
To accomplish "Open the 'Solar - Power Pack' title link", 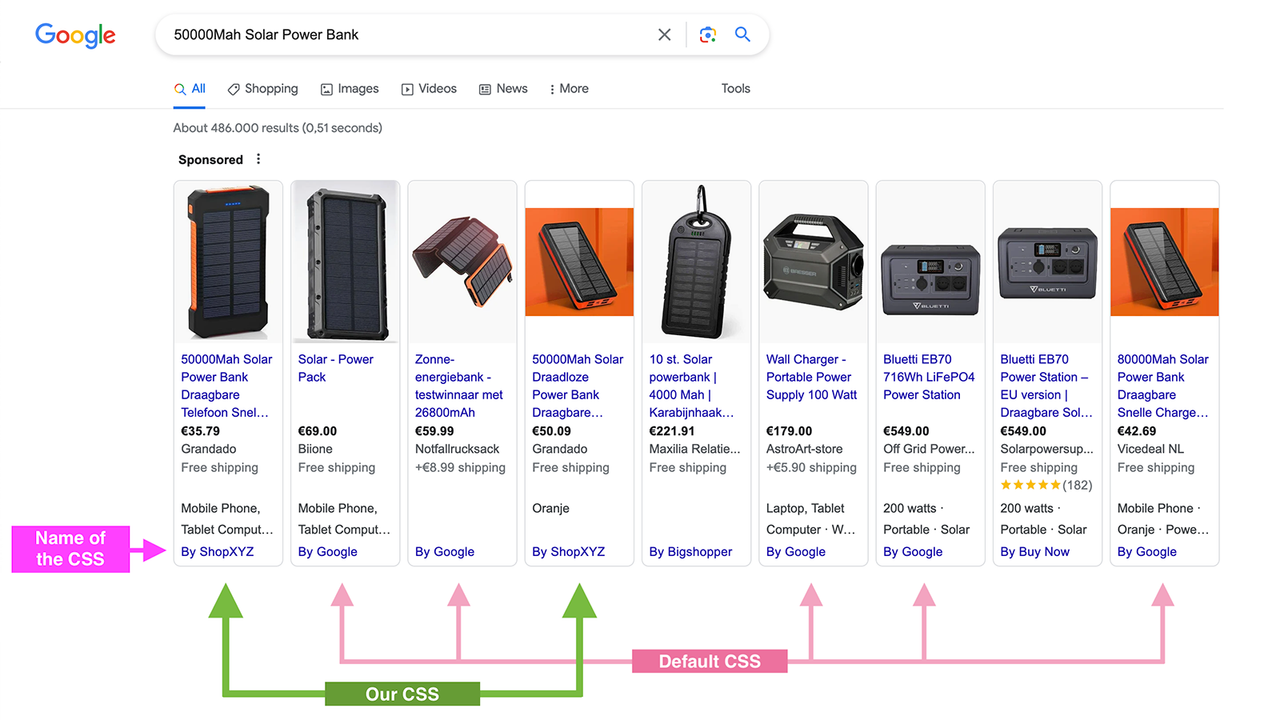I will [x=336, y=368].
